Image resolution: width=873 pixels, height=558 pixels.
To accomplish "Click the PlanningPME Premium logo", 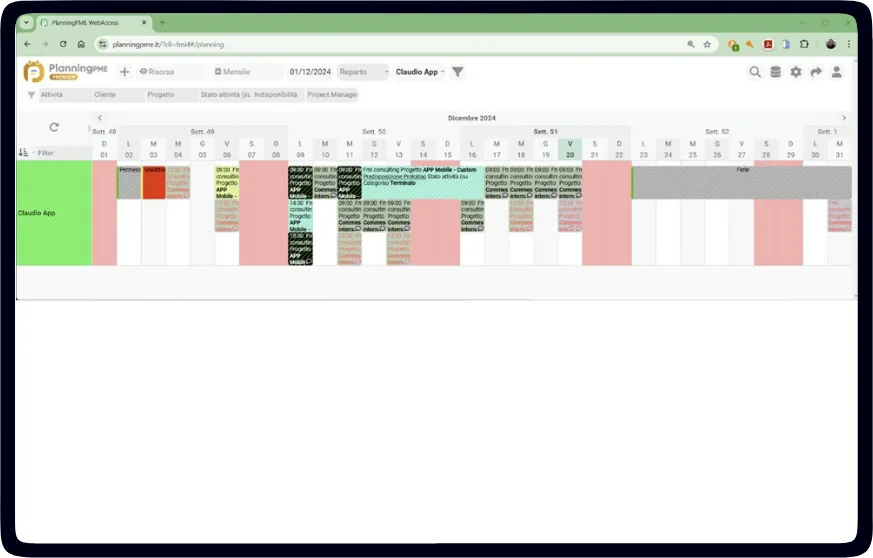I will point(65,71).
